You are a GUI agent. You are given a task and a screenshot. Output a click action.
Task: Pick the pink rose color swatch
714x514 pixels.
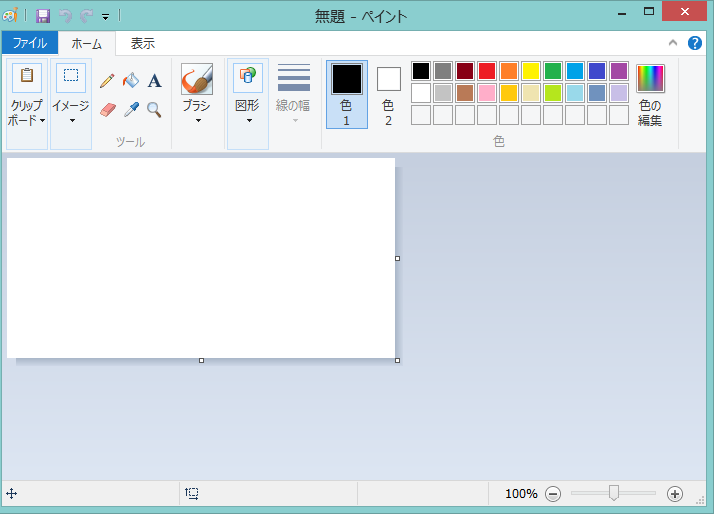[487, 93]
